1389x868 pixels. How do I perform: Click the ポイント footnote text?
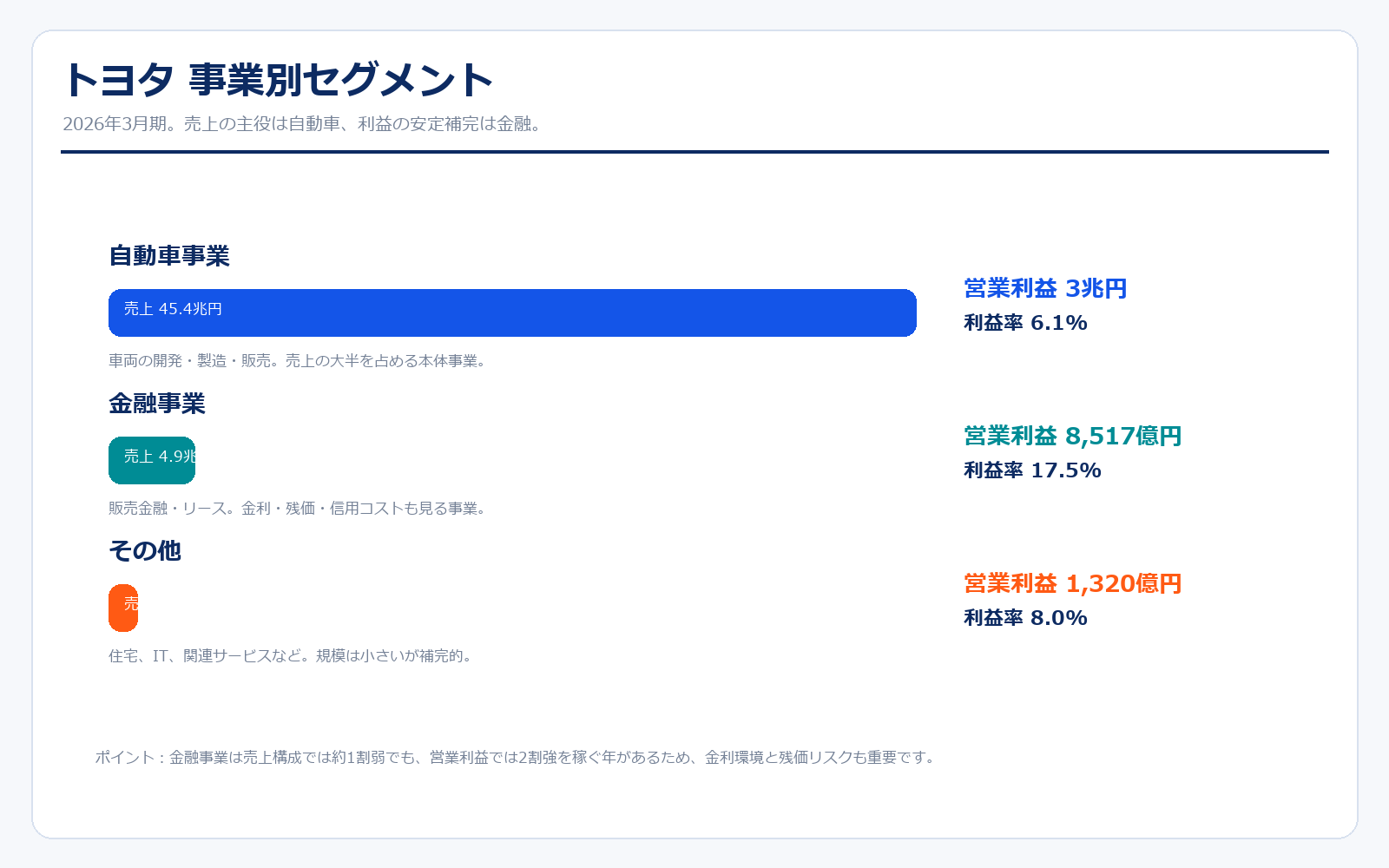coord(517,758)
